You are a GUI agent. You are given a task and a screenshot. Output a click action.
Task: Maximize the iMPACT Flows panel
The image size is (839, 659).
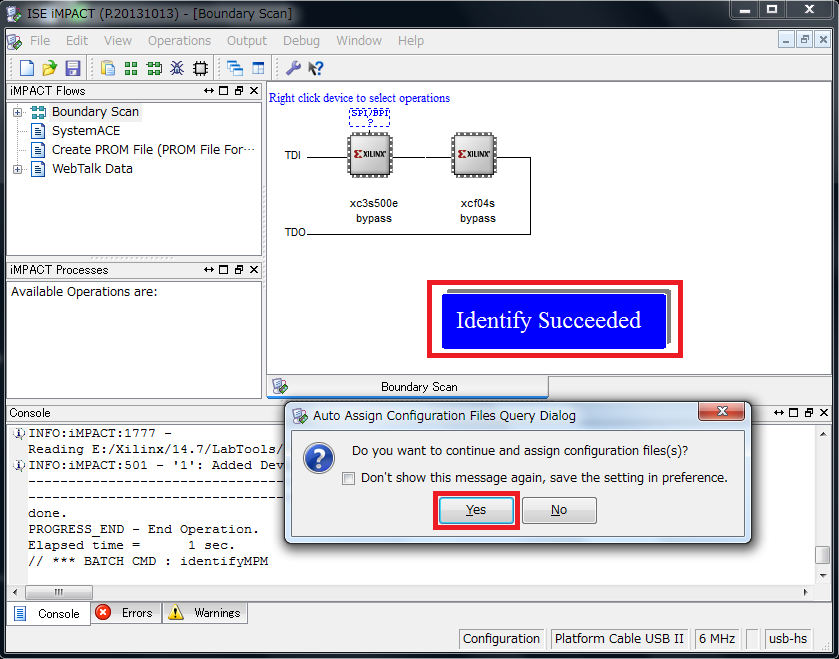[x=224, y=91]
